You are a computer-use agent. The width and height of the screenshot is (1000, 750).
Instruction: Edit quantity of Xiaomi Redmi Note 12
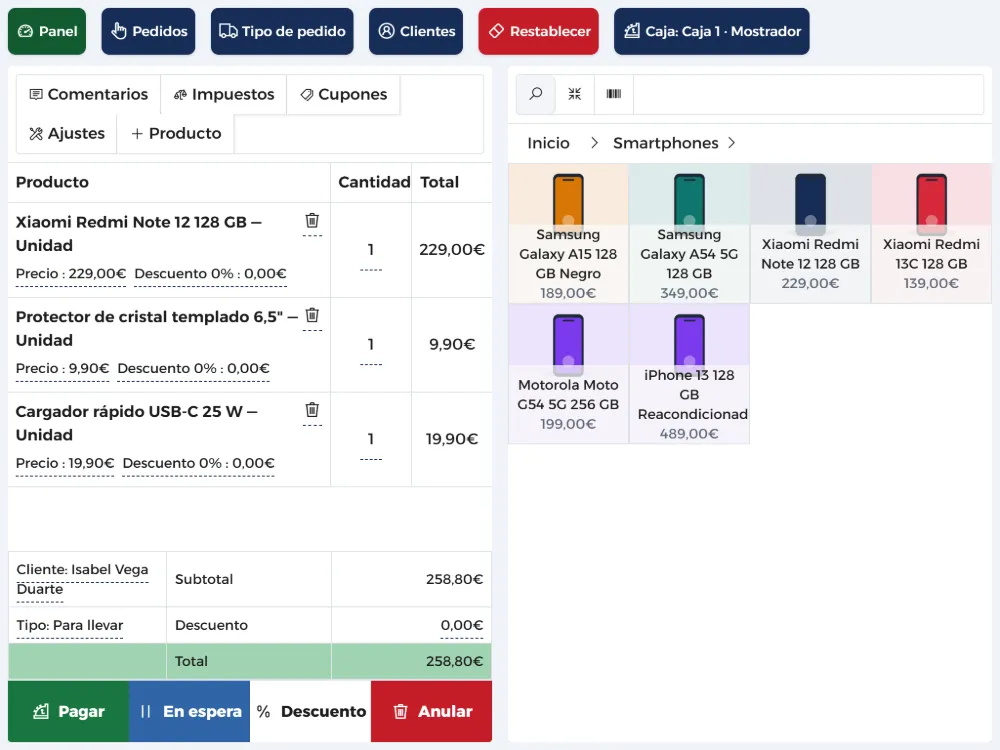[371, 250]
